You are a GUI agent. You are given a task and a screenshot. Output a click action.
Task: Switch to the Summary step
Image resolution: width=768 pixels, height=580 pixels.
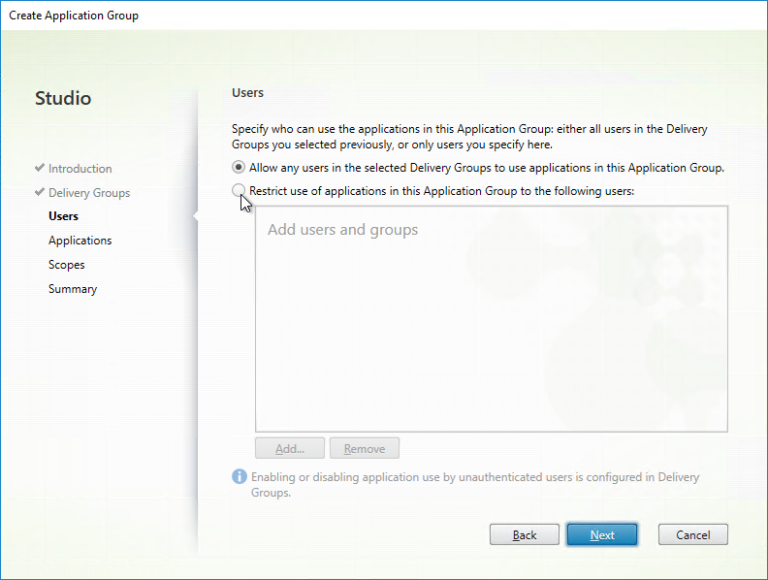click(x=72, y=289)
